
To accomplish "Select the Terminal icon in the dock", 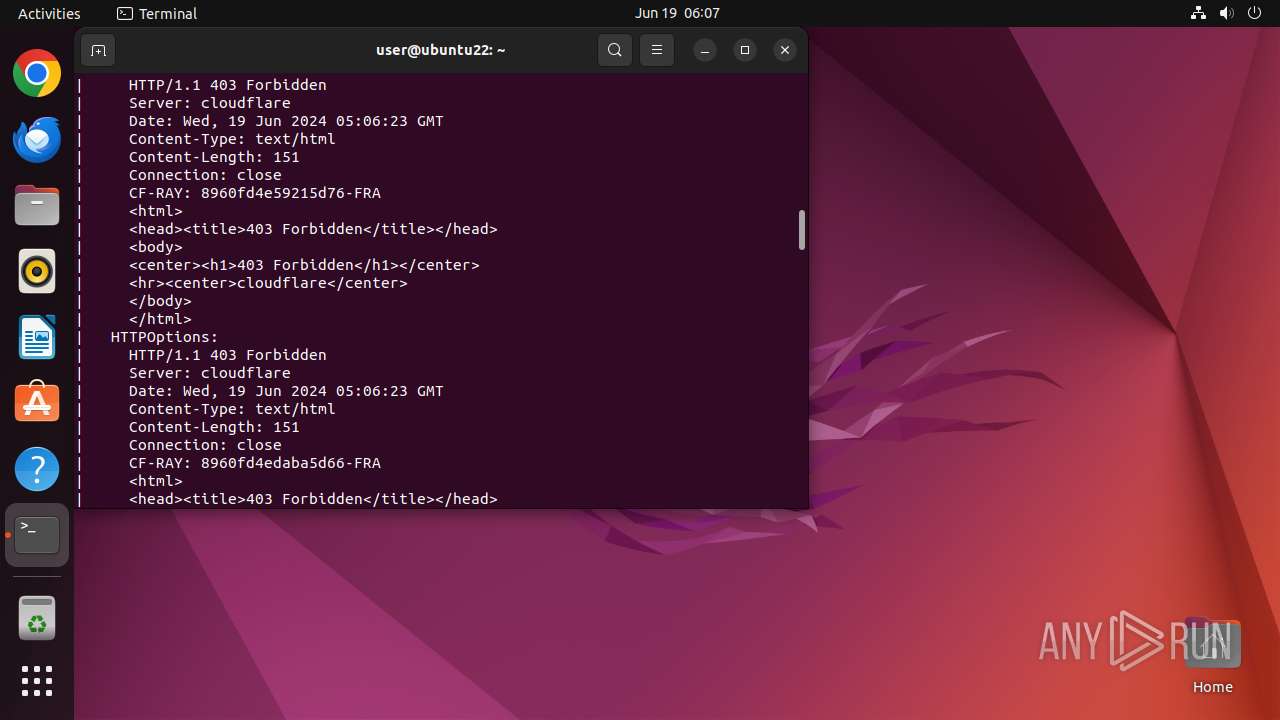I will pyautogui.click(x=37, y=535).
